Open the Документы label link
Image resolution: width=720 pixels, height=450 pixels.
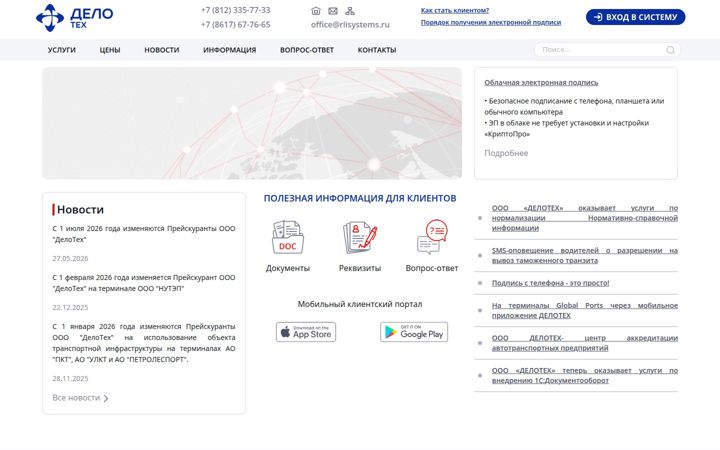pos(288,268)
